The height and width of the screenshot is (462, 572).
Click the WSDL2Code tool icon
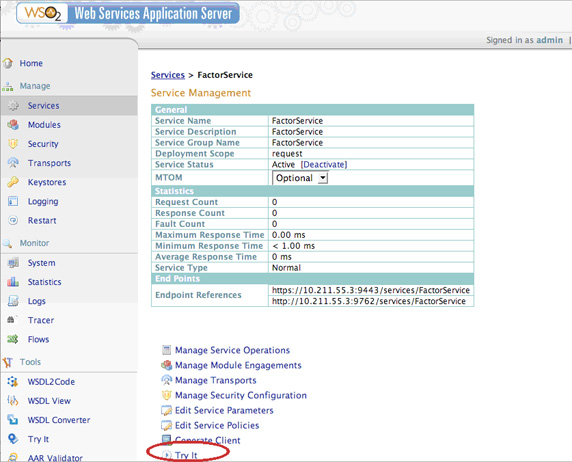coord(13,382)
